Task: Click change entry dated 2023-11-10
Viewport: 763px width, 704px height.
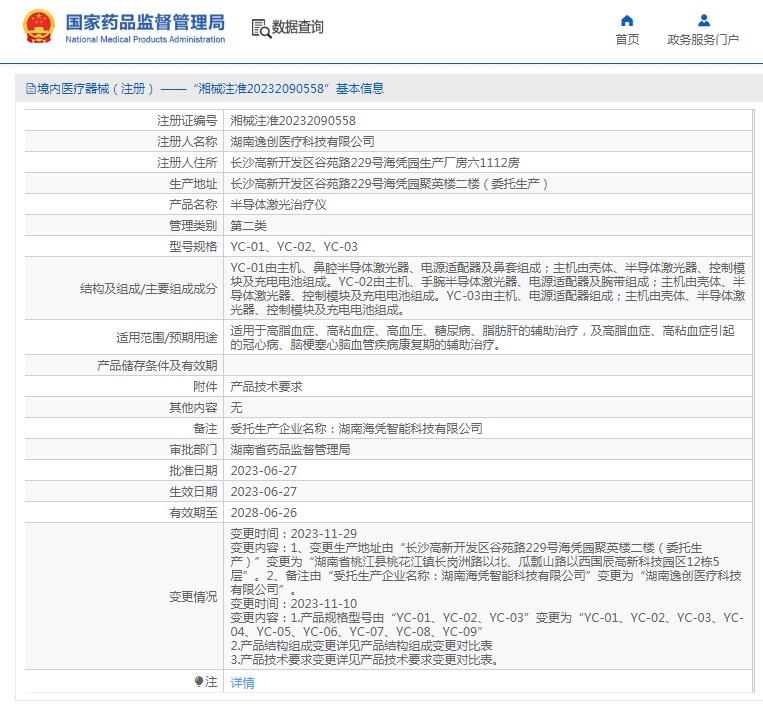Action: 293,604
